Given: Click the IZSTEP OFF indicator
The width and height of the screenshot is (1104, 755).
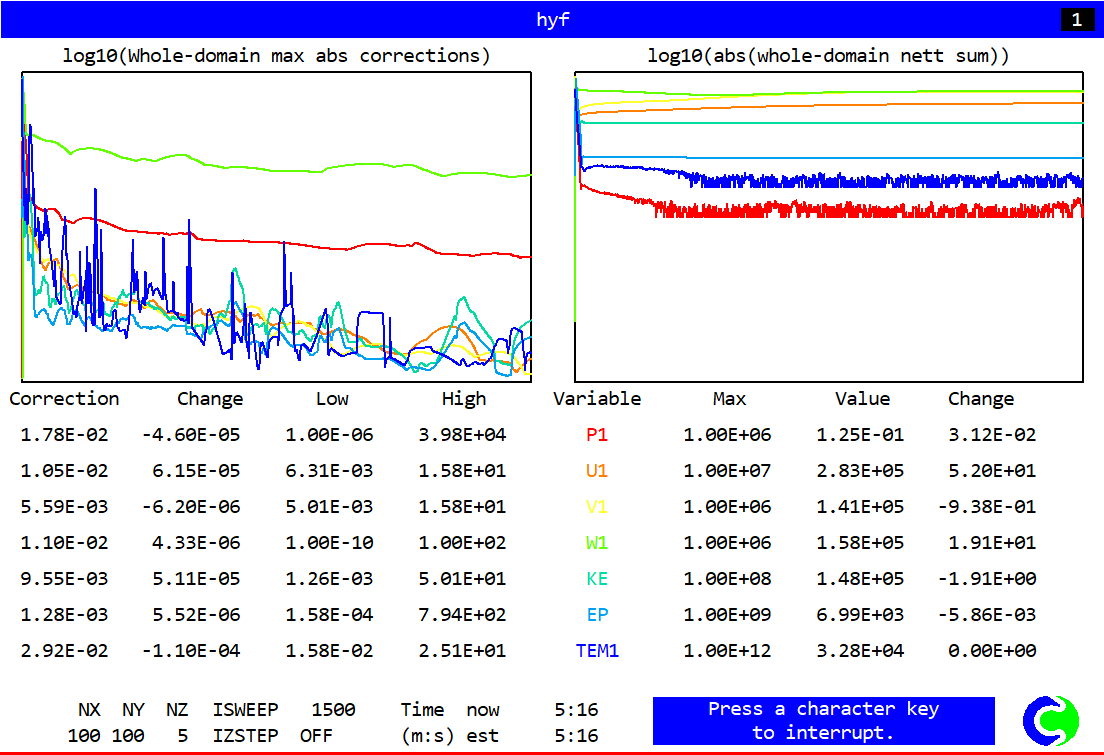Looking at the screenshot, I should [316, 736].
